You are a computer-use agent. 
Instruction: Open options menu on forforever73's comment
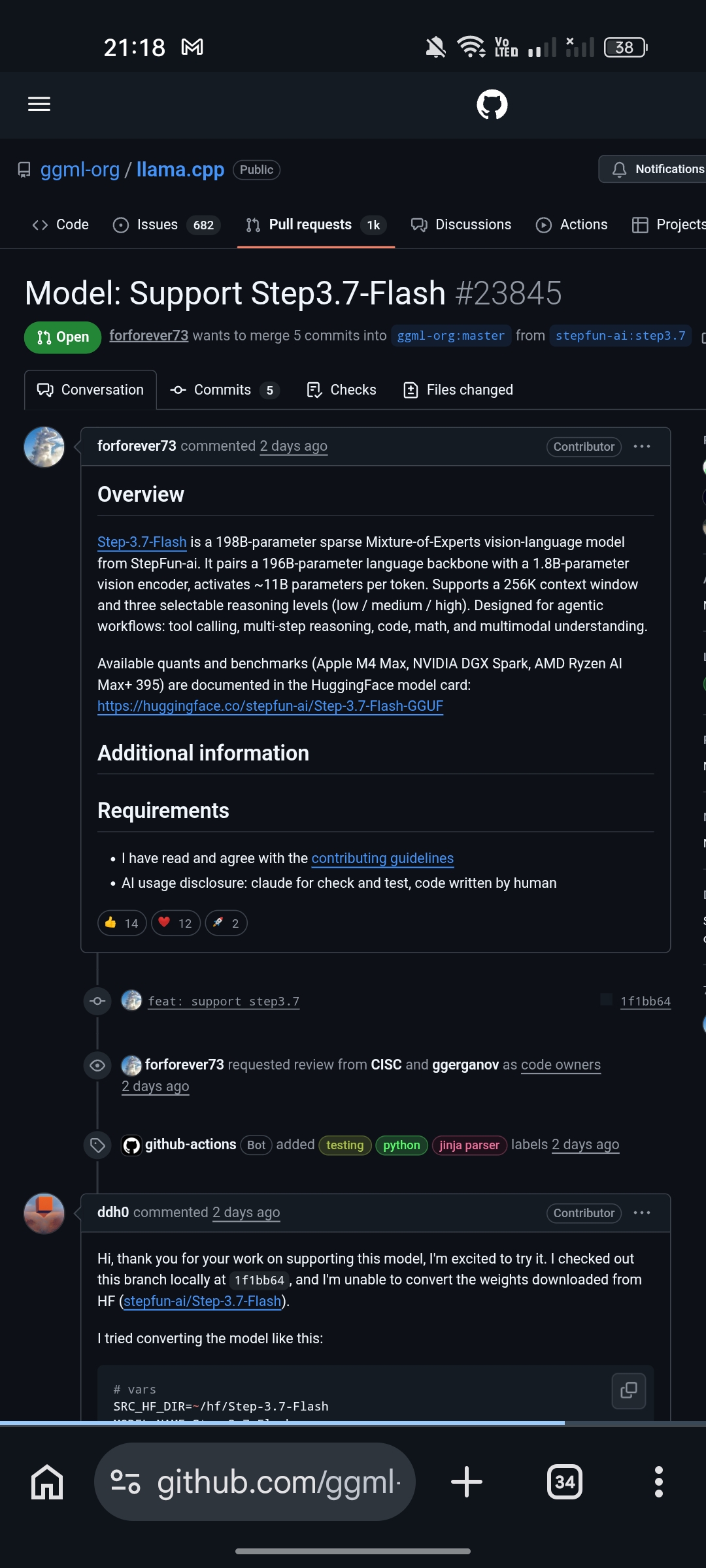pos(642,446)
